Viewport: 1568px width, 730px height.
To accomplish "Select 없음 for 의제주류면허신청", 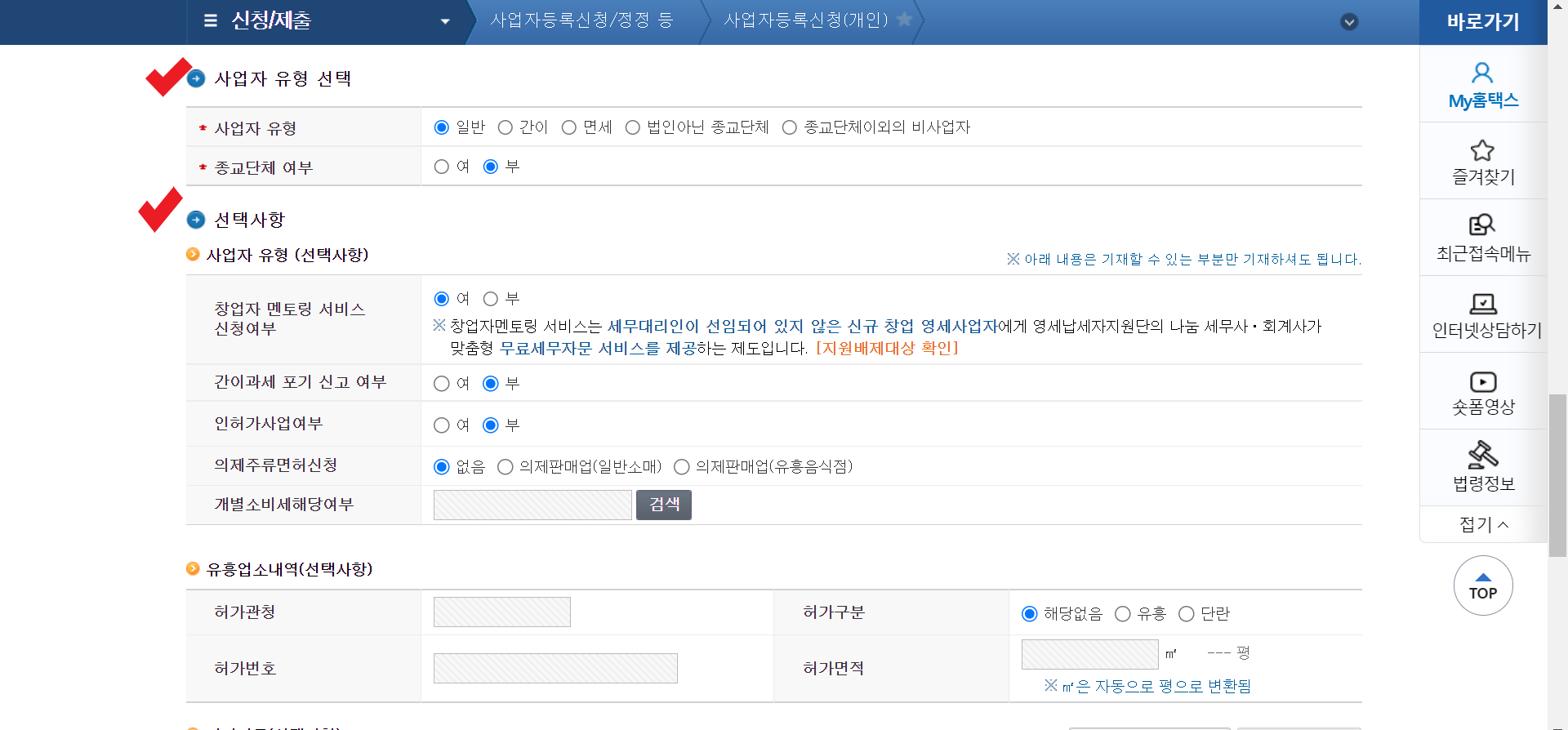I will coord(442,467).
